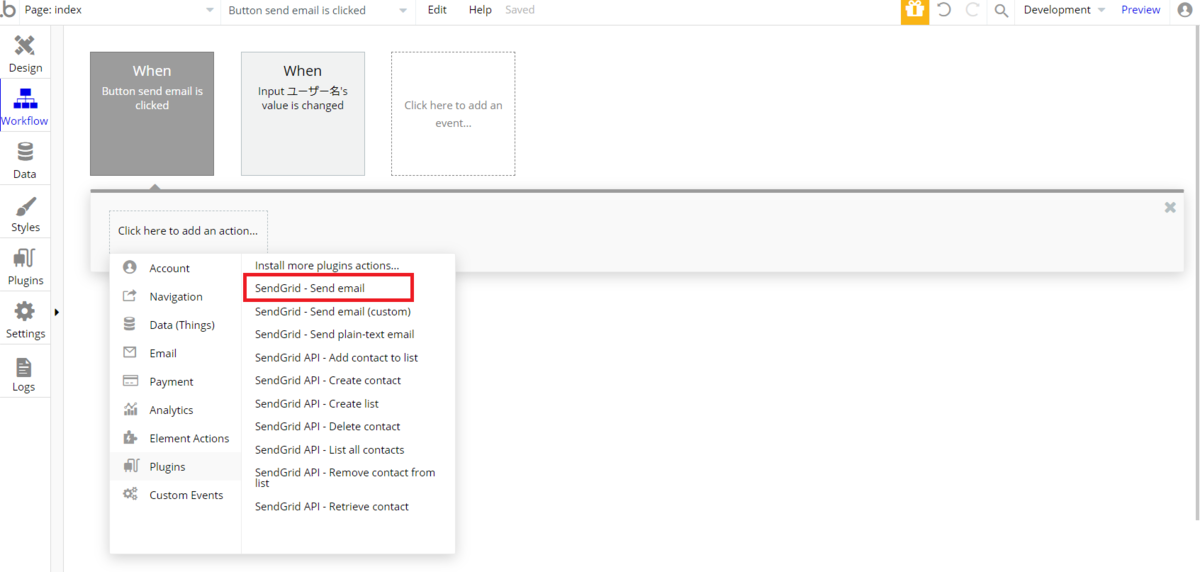Open the Help menu

pos(480,10)
